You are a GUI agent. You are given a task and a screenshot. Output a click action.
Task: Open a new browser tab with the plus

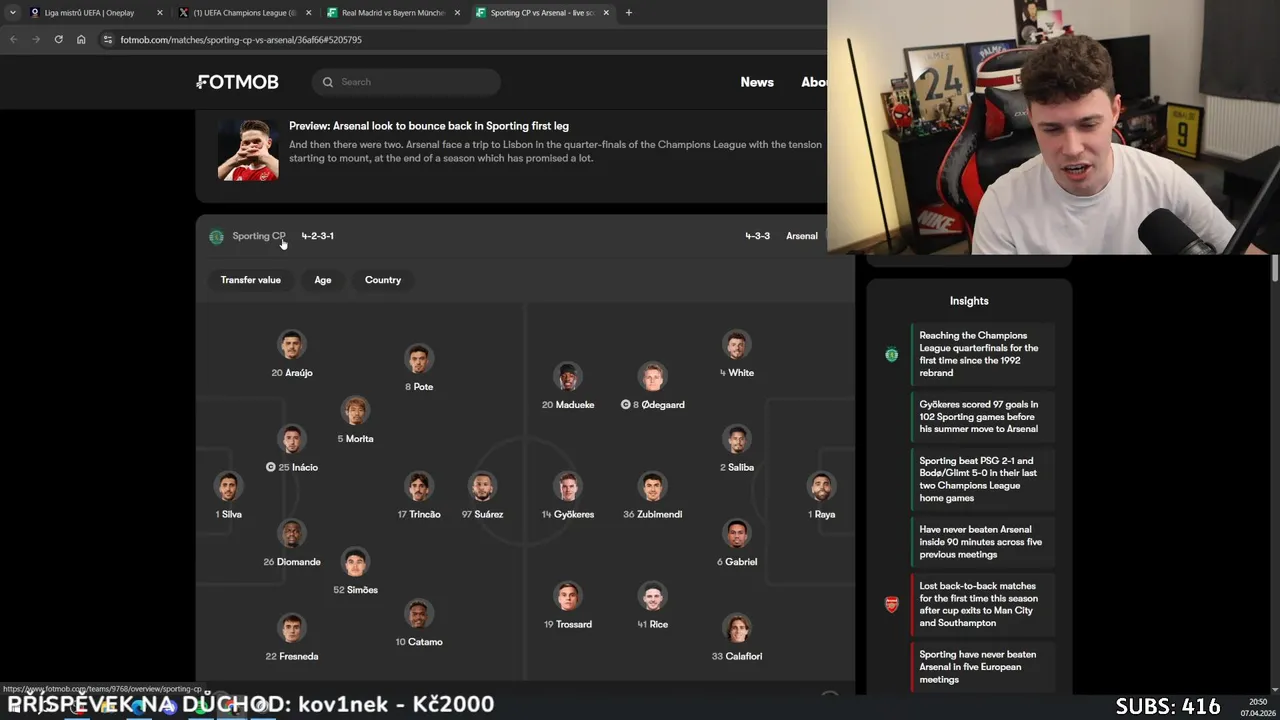pos(628,13)
